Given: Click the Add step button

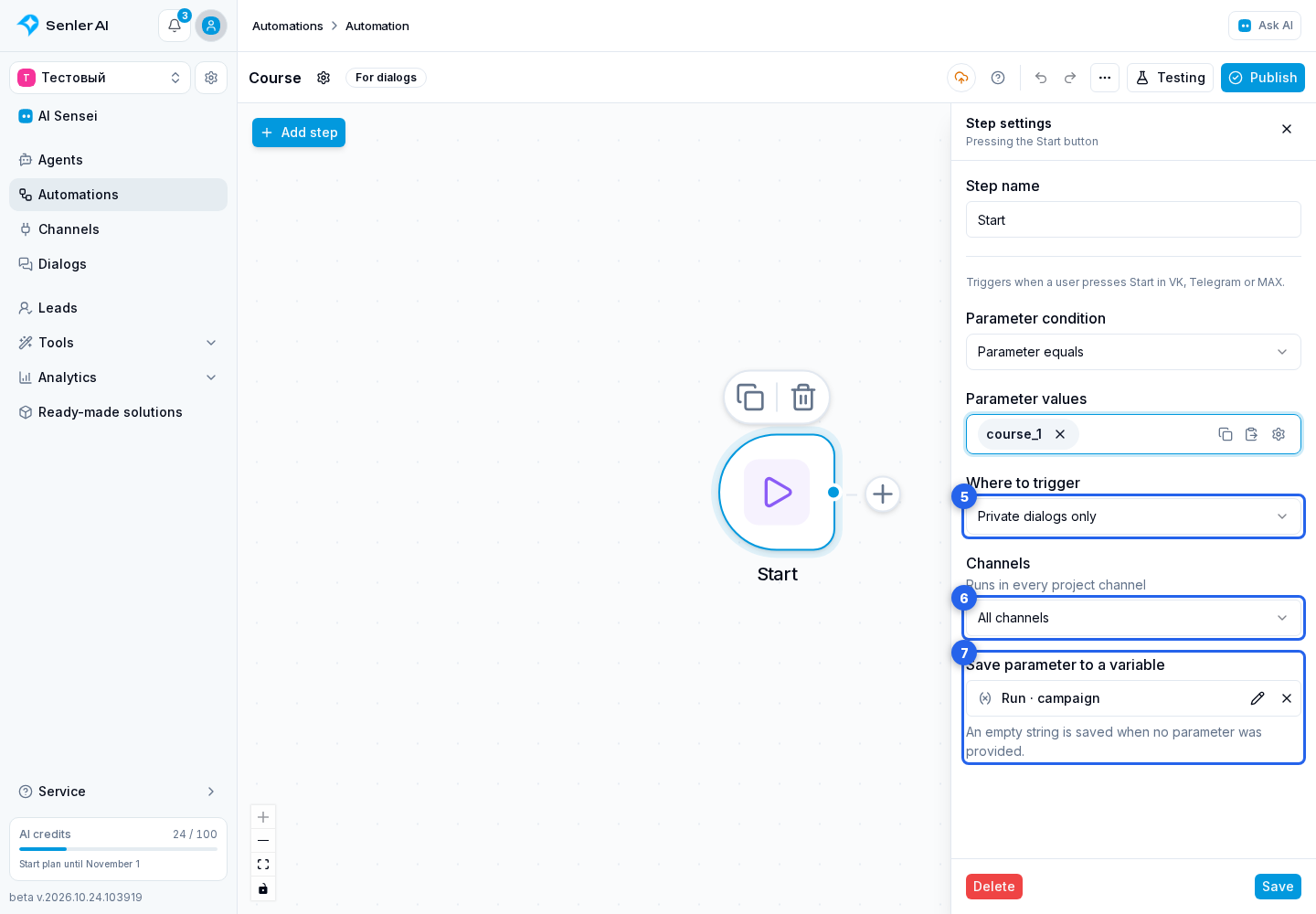Looking at the screenshot, I should pos(299,133).
